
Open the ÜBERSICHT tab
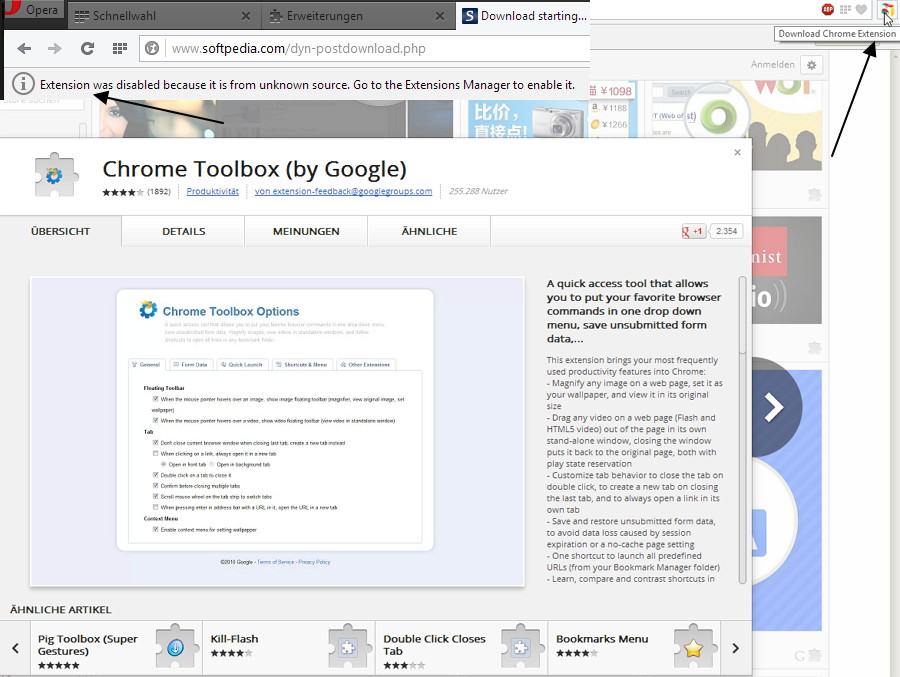pyautogui.click(x=61, y=231)
